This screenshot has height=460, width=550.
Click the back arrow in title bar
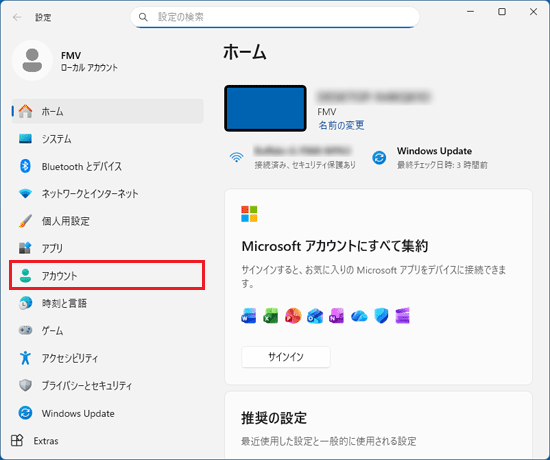point(16,17)
